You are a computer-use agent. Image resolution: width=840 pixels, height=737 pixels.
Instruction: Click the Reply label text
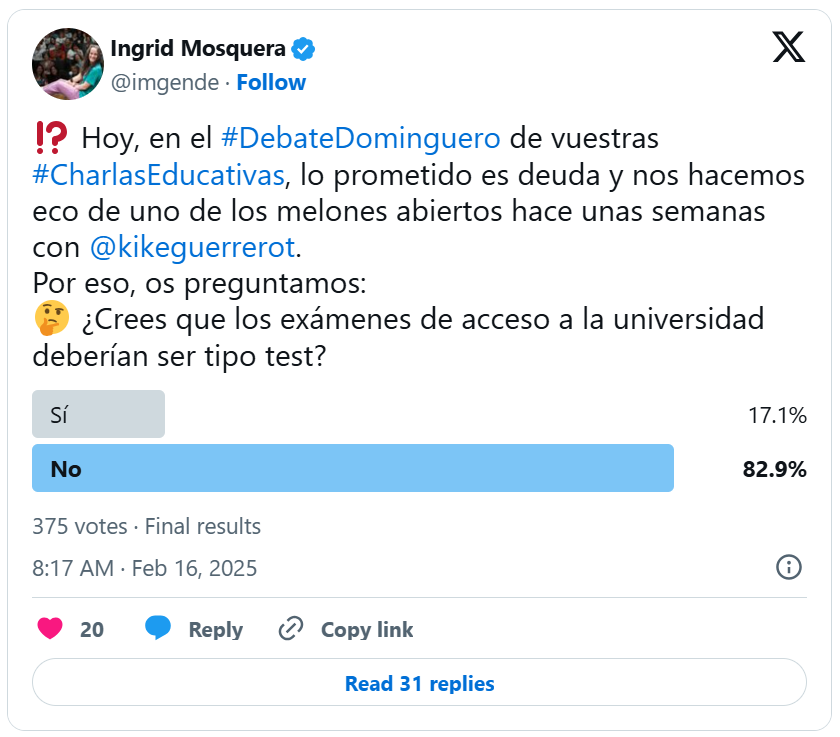(x=215, y=629)
